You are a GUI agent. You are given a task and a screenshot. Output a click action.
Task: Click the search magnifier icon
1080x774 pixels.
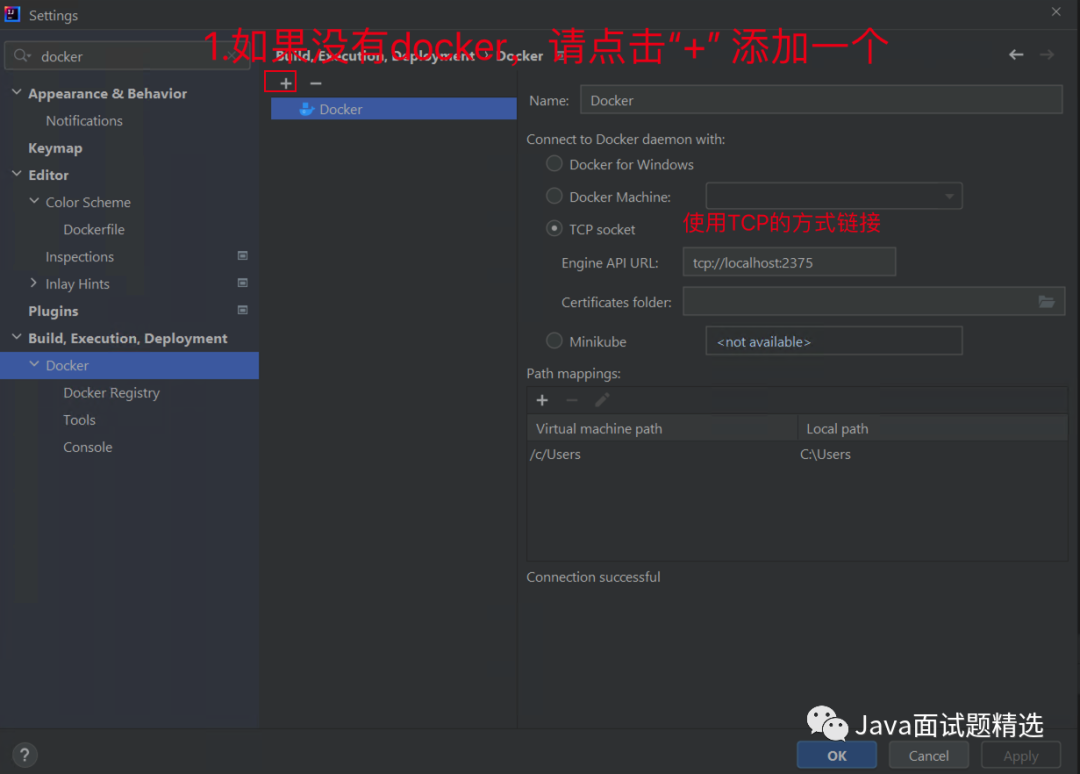[x=22, y=56]
